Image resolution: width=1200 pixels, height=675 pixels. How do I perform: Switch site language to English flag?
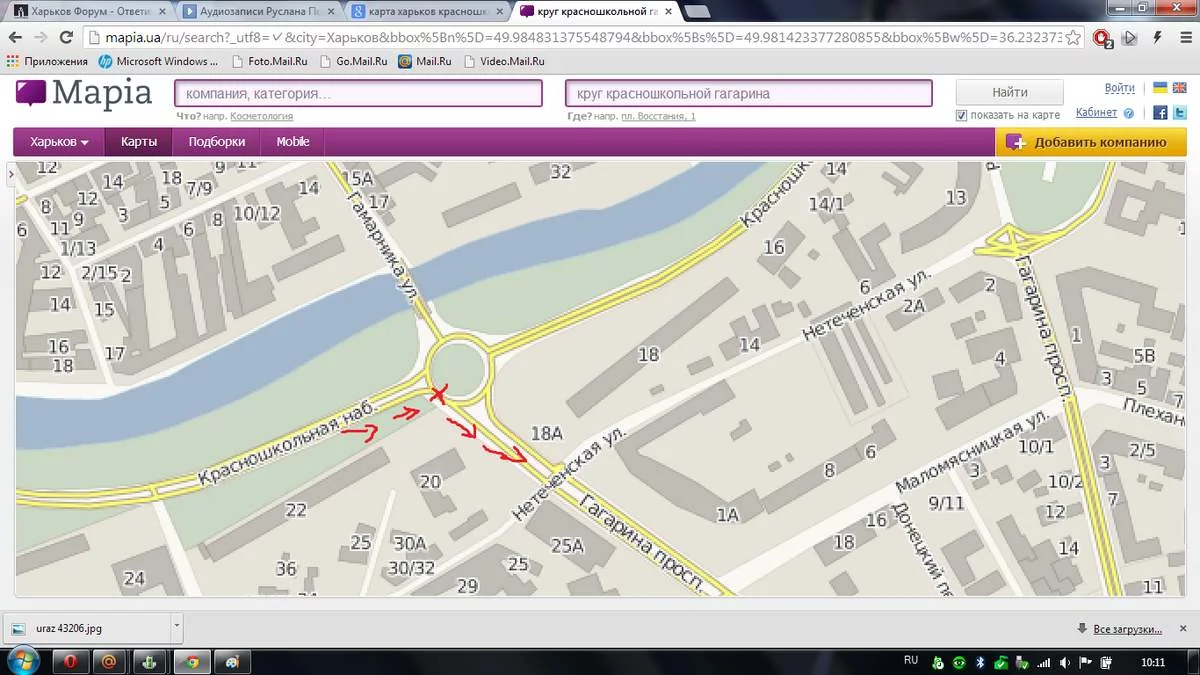pos(1179,89)
